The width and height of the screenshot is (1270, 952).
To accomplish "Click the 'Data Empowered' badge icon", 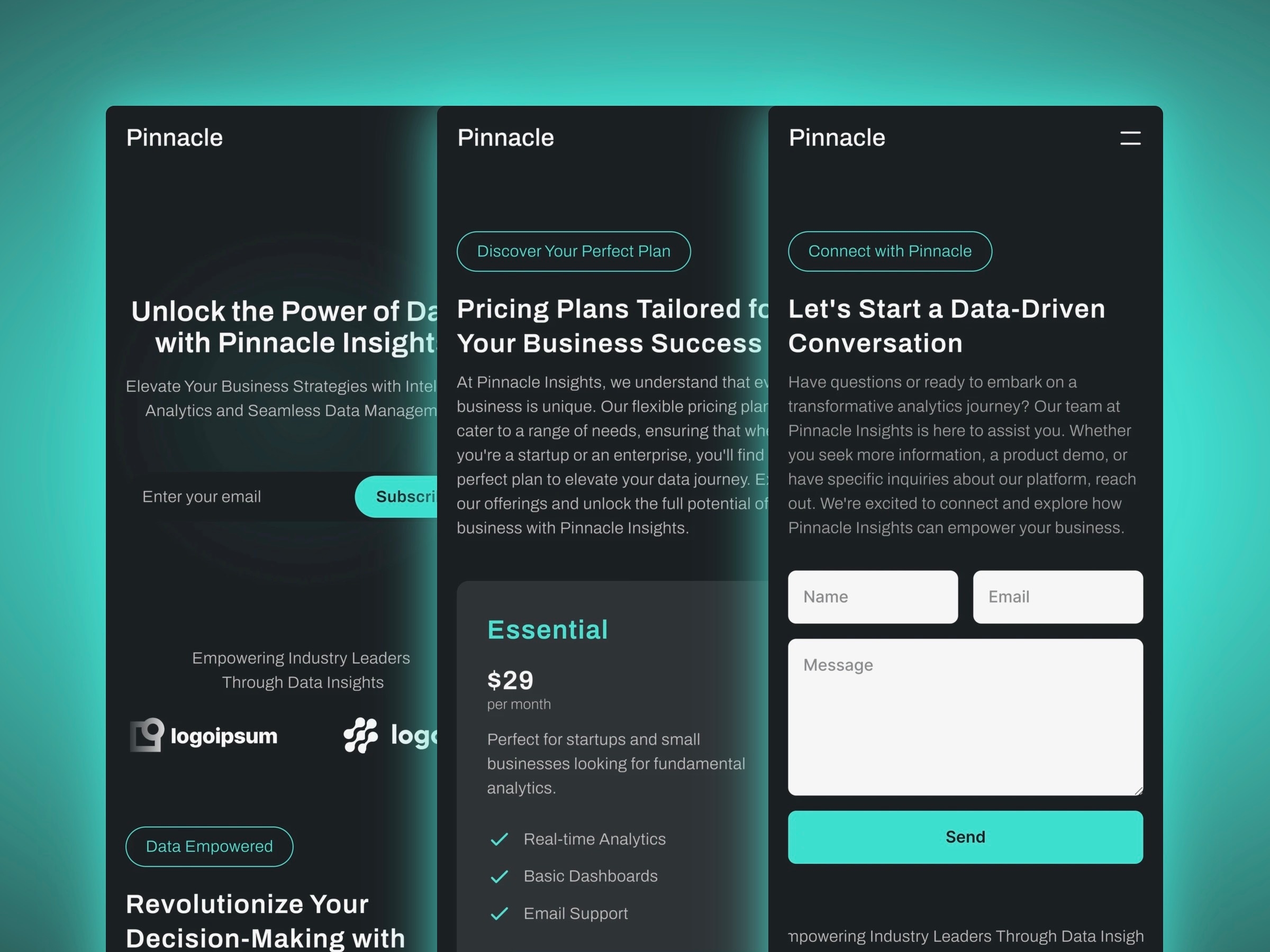I will point(209,845).
